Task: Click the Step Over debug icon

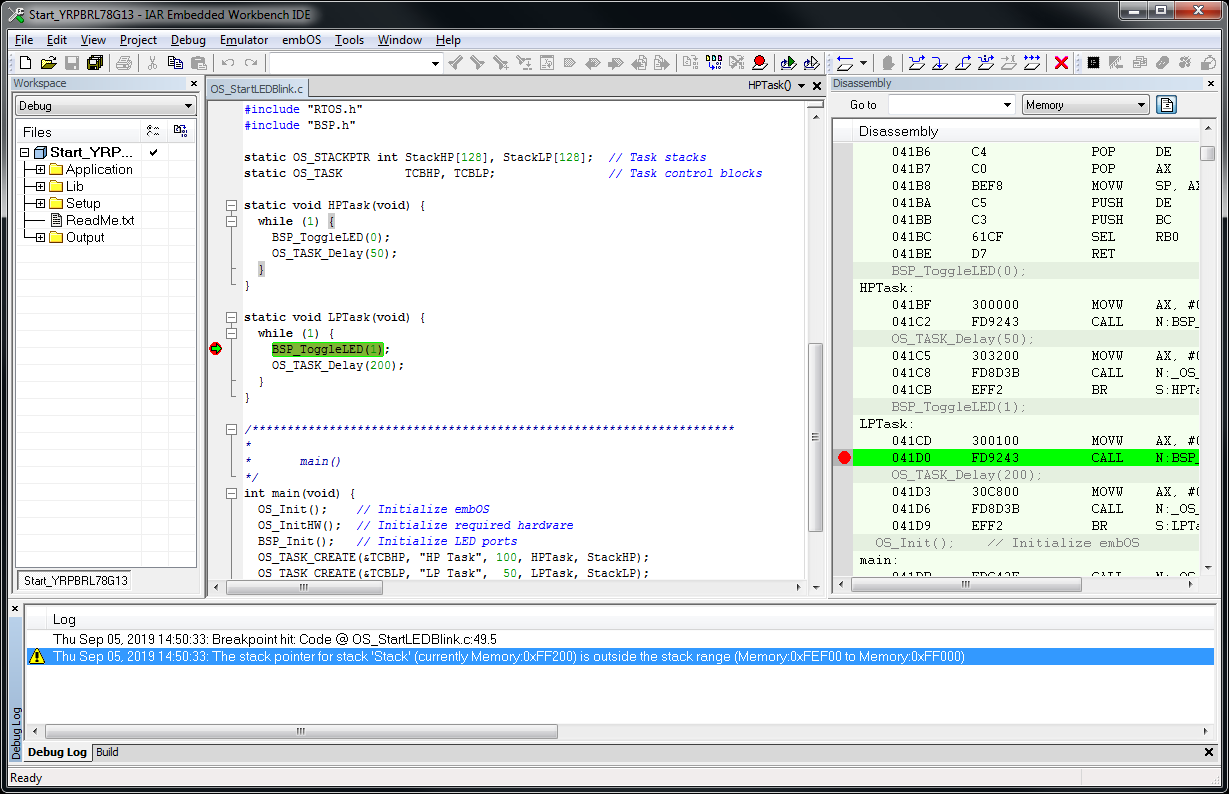Action: tap(917, 63)
